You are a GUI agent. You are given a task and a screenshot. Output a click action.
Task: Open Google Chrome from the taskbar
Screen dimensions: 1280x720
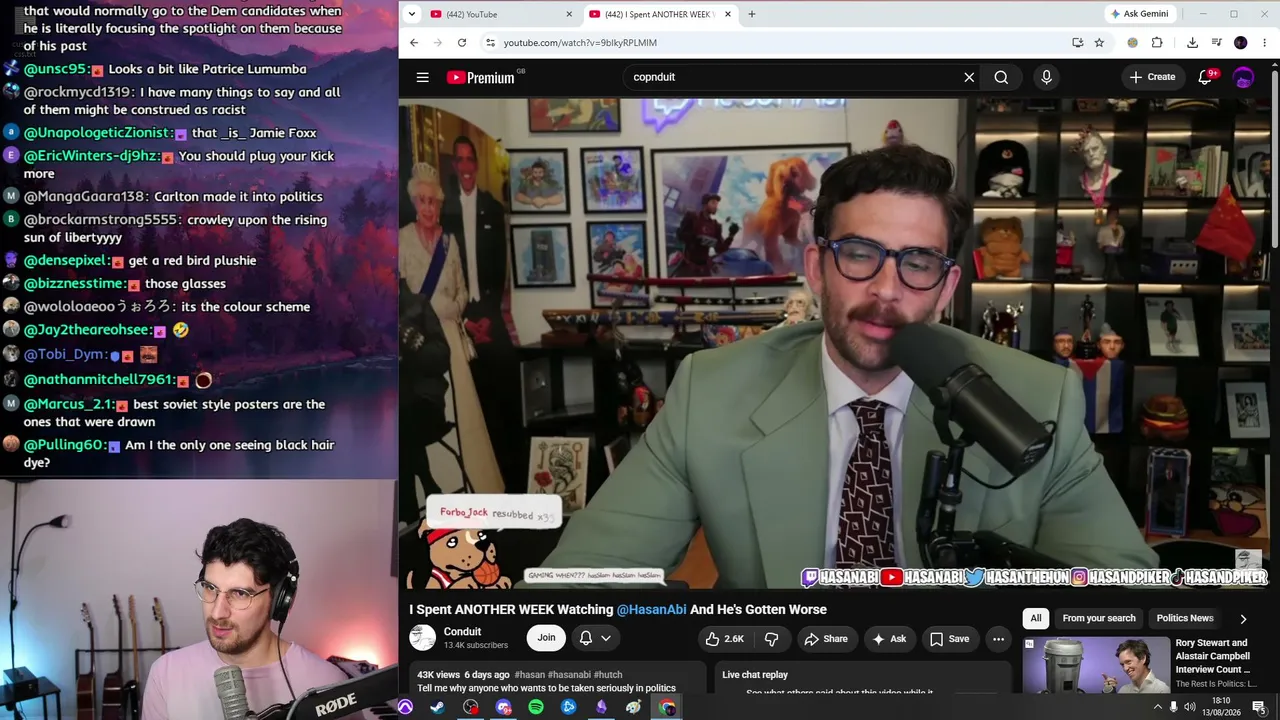(x=666, y=707)
